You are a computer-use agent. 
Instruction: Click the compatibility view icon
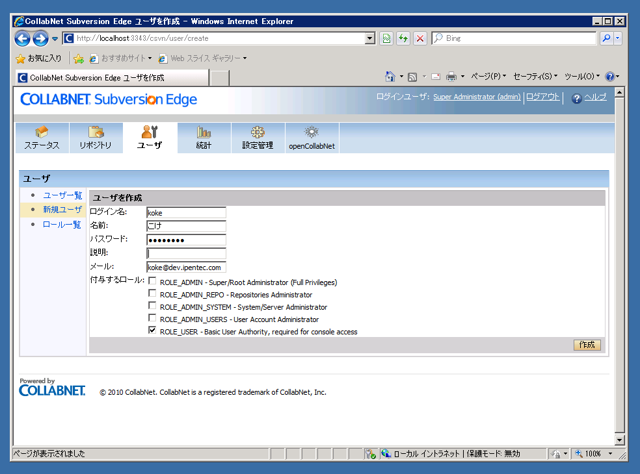(x=386, y=38)
